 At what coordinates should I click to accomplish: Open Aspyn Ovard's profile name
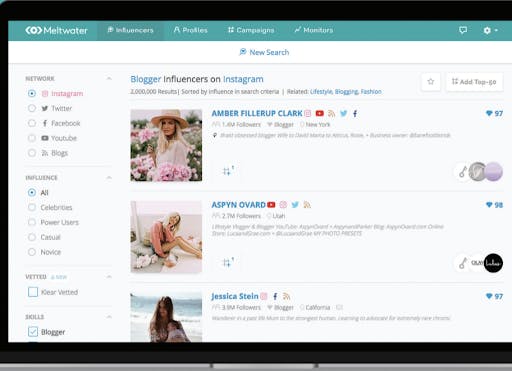[239, 205]
